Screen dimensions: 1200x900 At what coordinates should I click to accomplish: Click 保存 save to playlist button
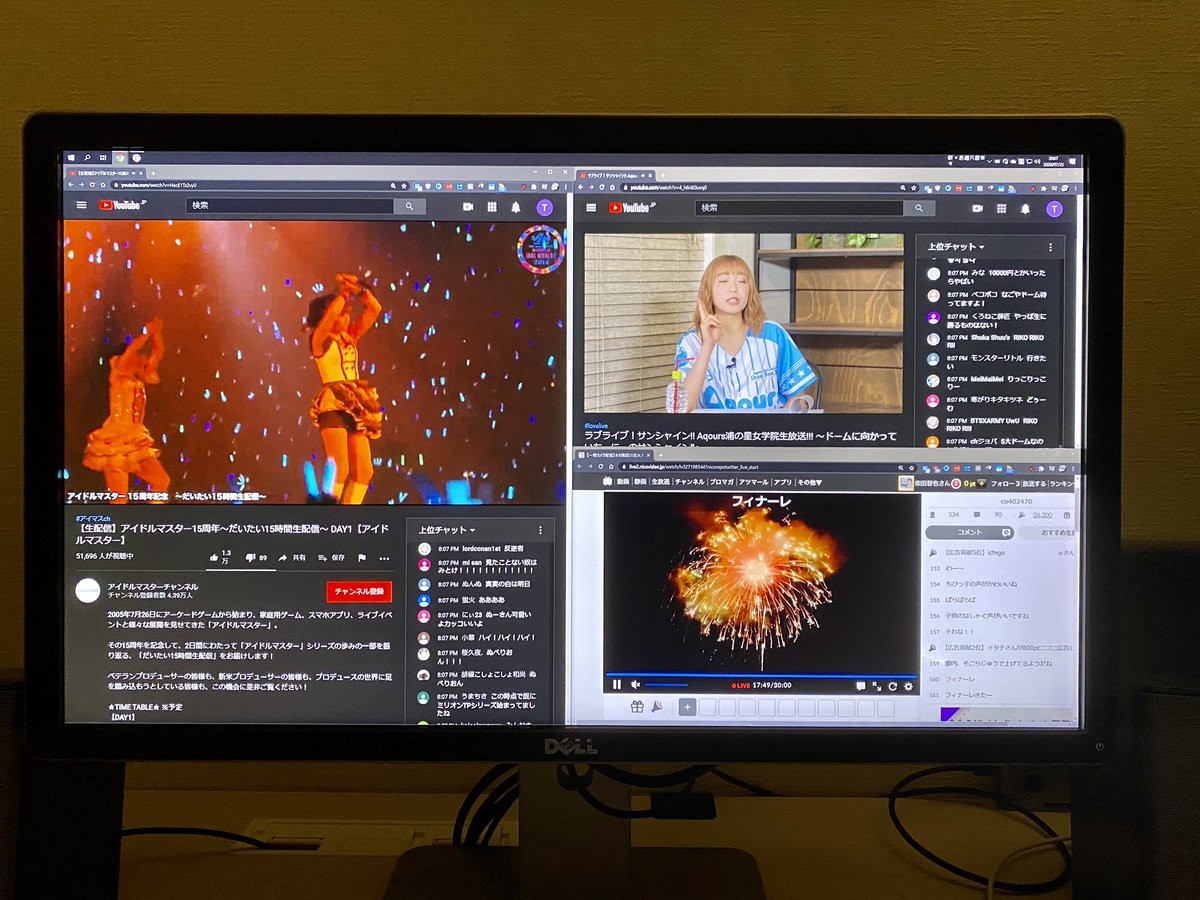(x=331, y=557)
